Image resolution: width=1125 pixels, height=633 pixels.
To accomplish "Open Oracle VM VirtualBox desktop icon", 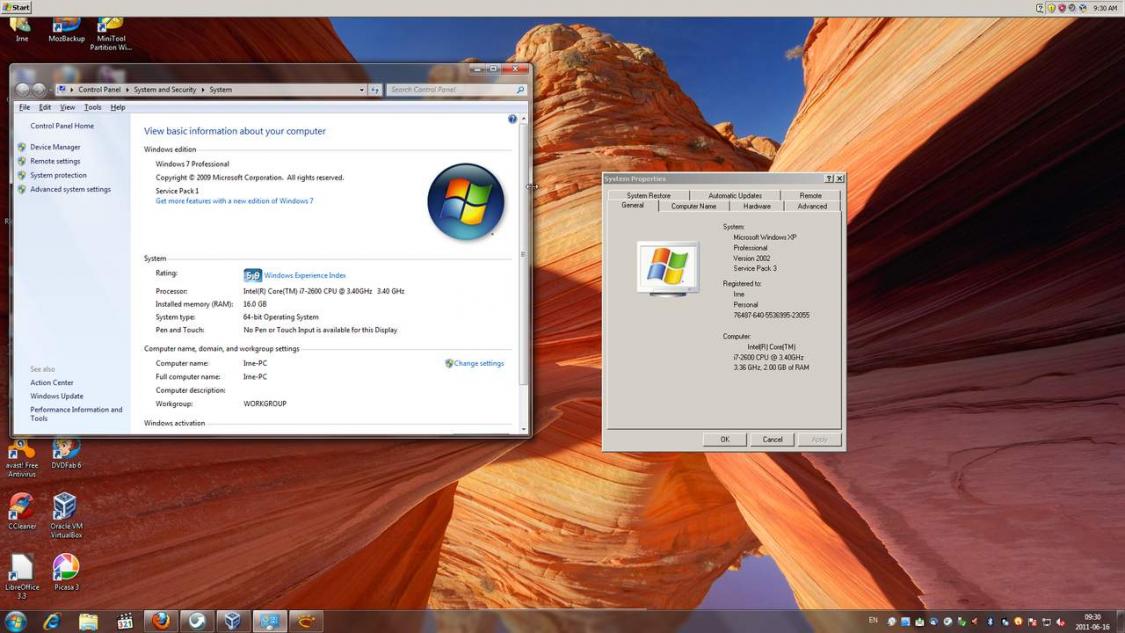I will tap(66, 515).
